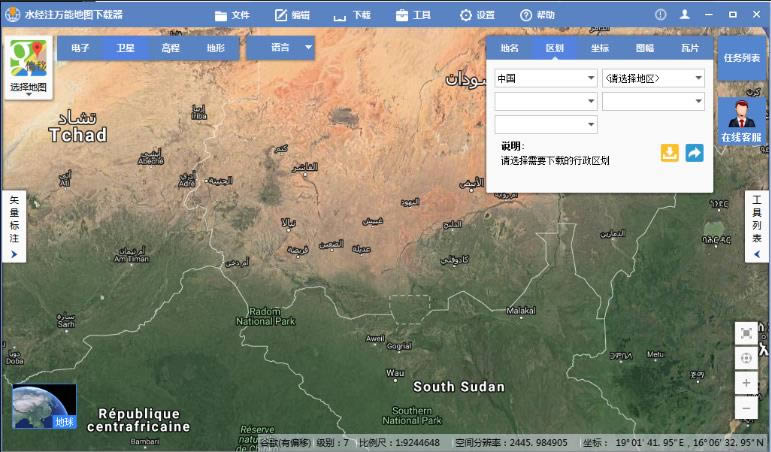Click the blue share arrow icon
The image size is (771, 452).
[x=694, y=153]
